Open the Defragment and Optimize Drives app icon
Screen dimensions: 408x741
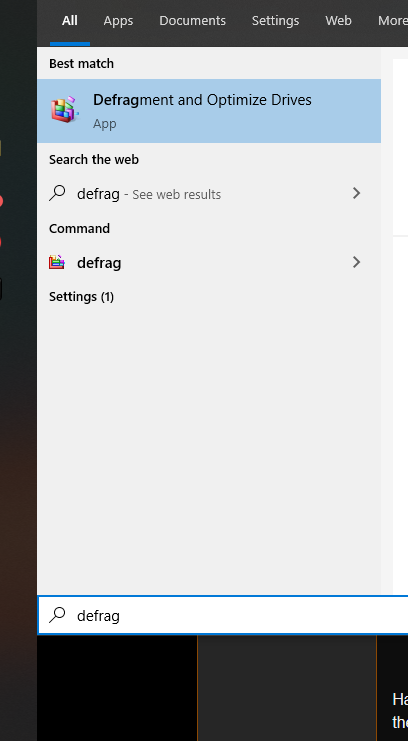(65, 110)
